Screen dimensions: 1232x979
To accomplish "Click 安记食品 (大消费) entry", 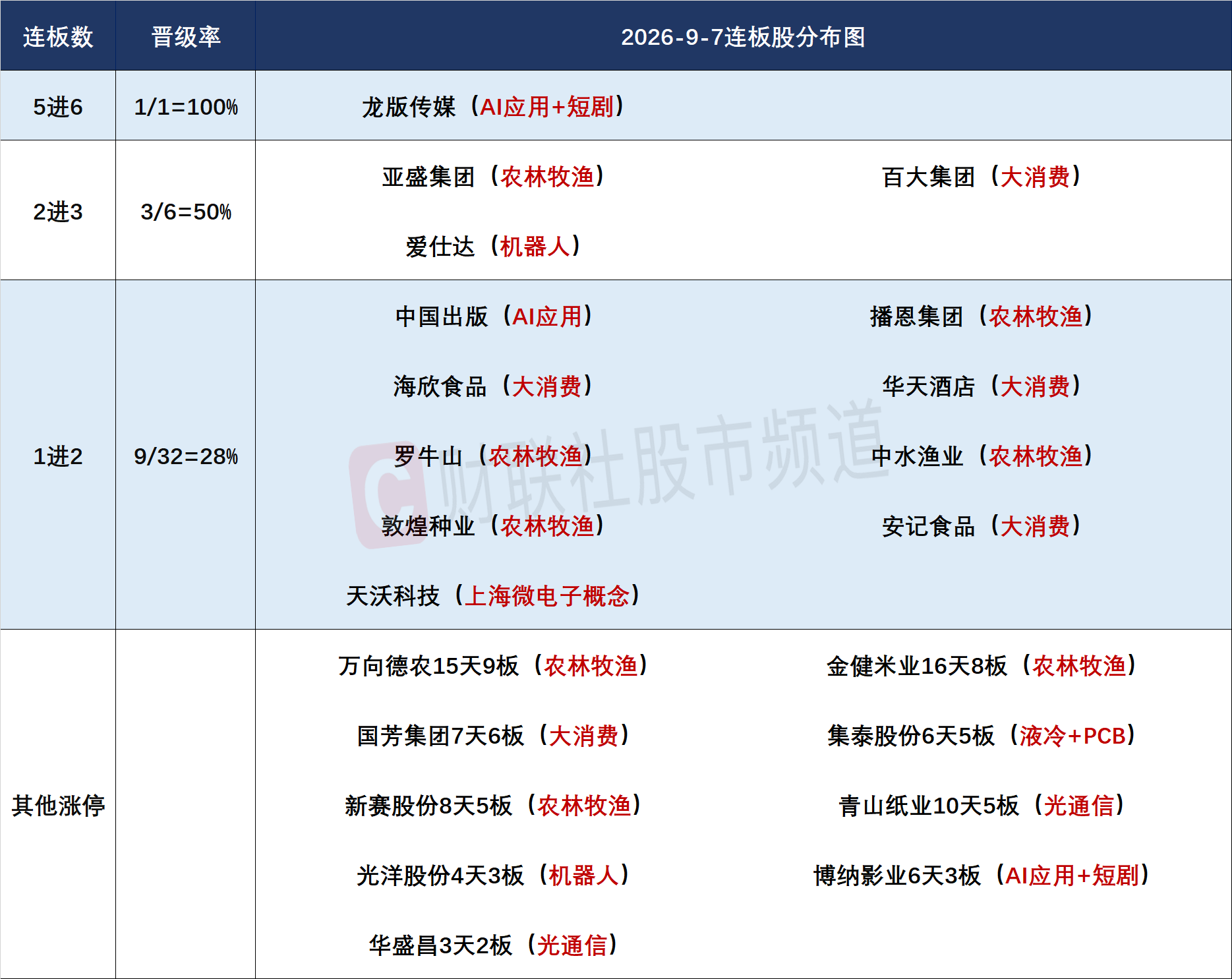I will [x=981, y=525].
